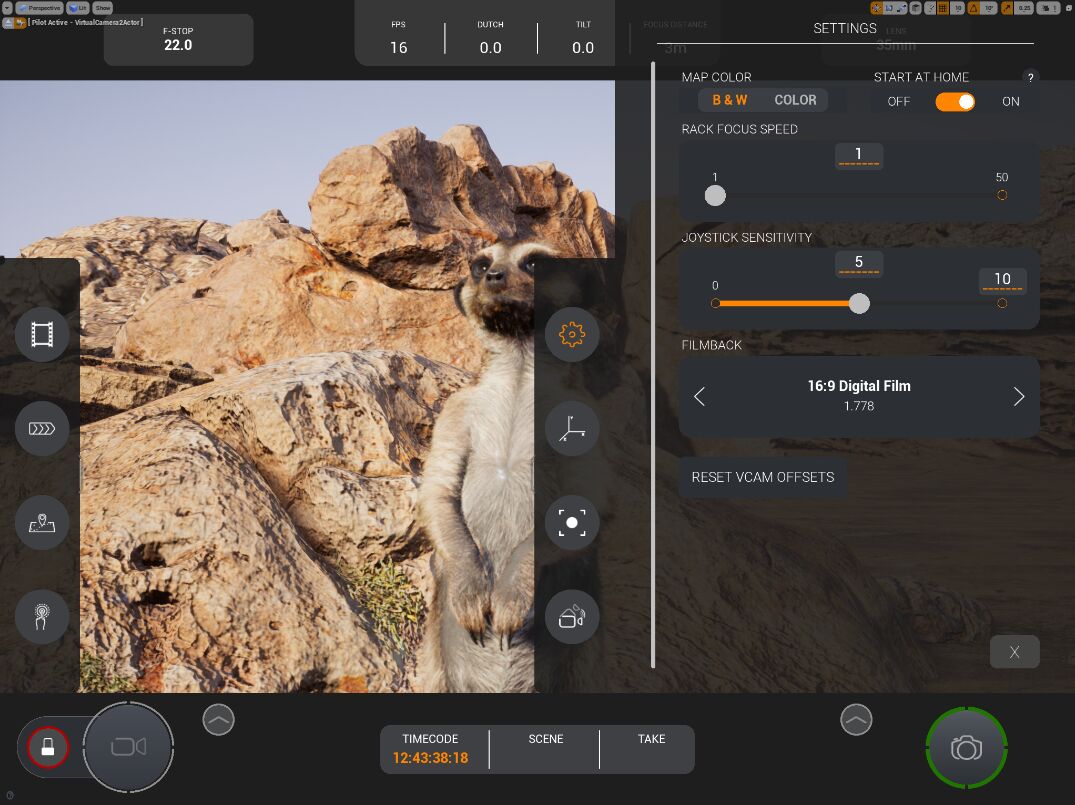
Task: Open the map location icon
Action: pos(42,523)
